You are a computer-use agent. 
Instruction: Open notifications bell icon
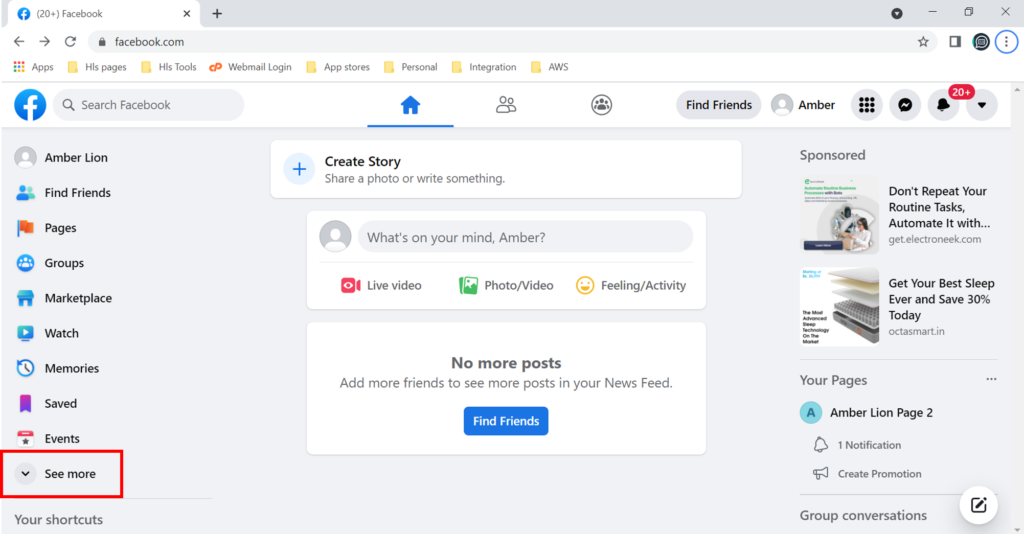pyautogui.click(x=943, y=105)
